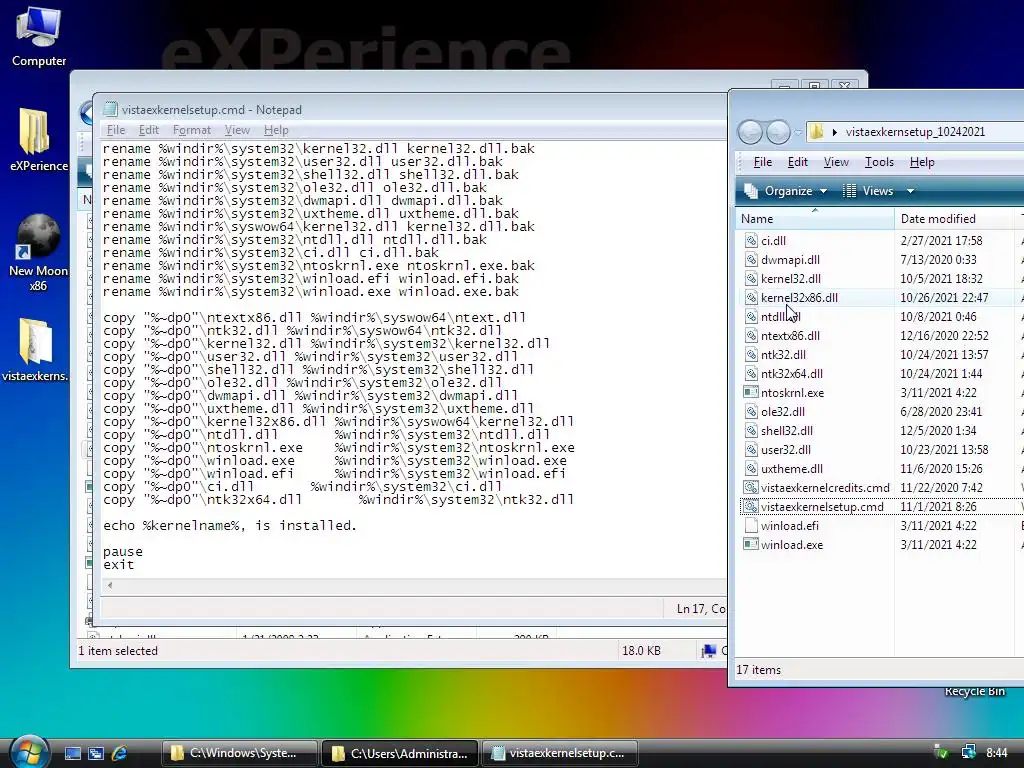This screenshot has height=768, width=1024.
Task: Sort by Name column header
Action: coord(814,219)
